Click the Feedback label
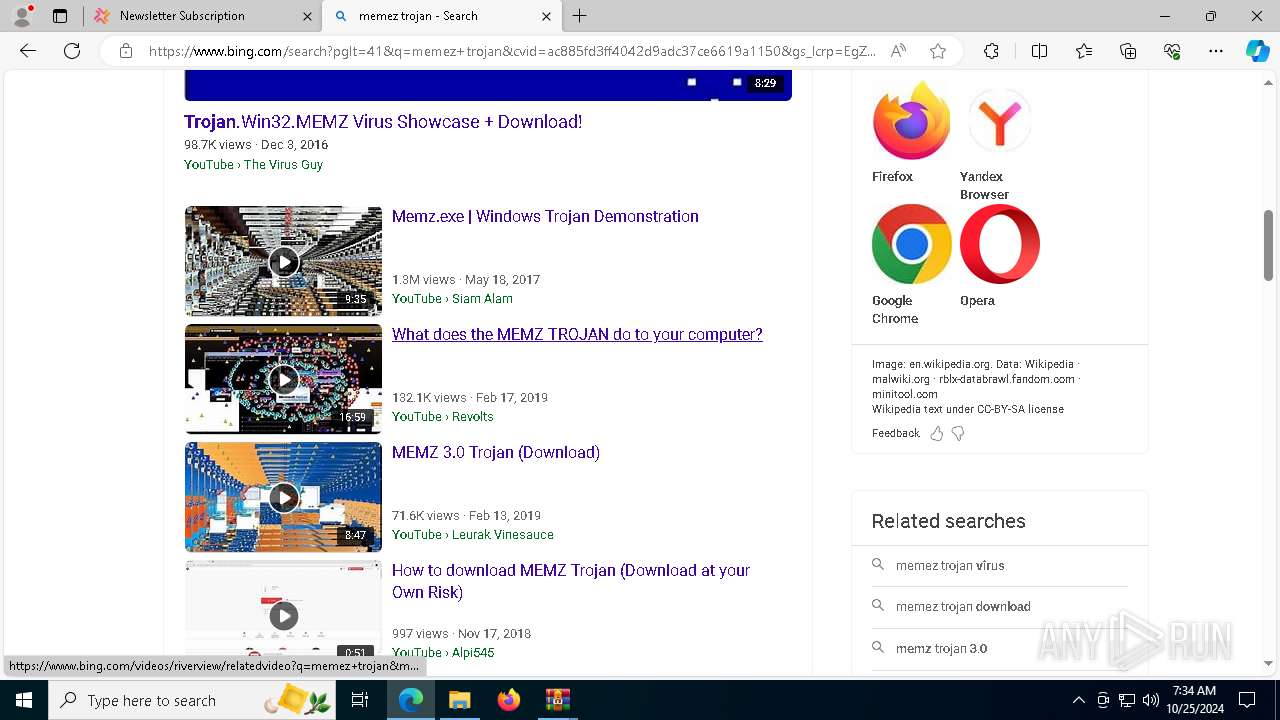The image size is (1280, 720). coord(895,433)
